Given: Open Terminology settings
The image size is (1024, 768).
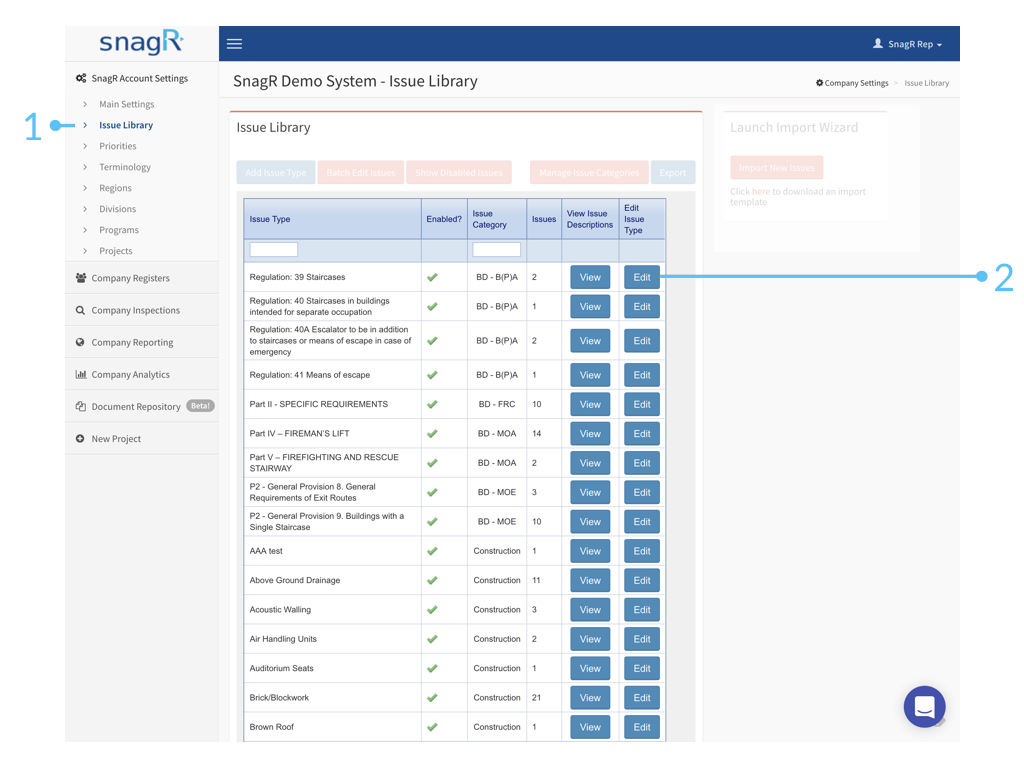Looking at the screenshot, I should point(125,167).
